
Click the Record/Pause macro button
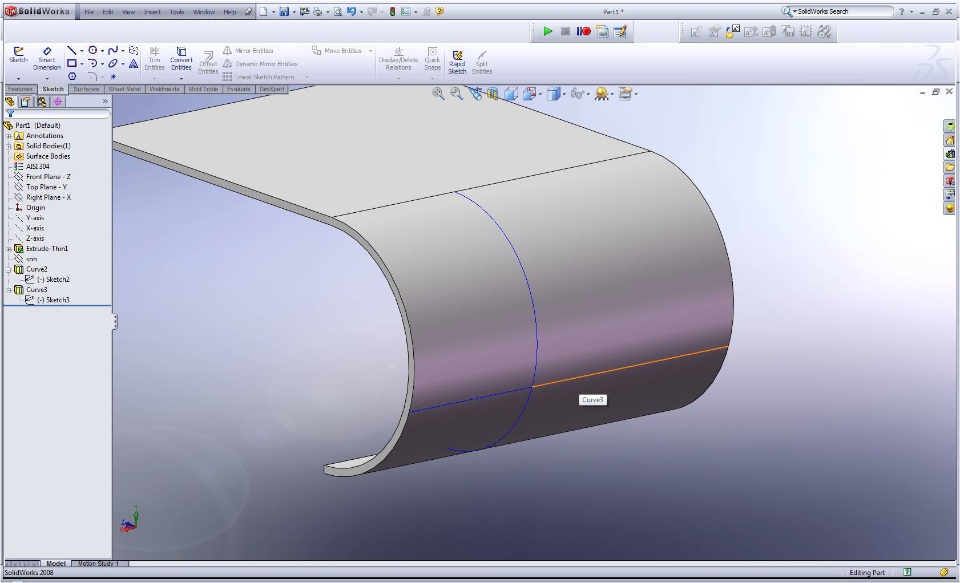[x=583, y=31]
